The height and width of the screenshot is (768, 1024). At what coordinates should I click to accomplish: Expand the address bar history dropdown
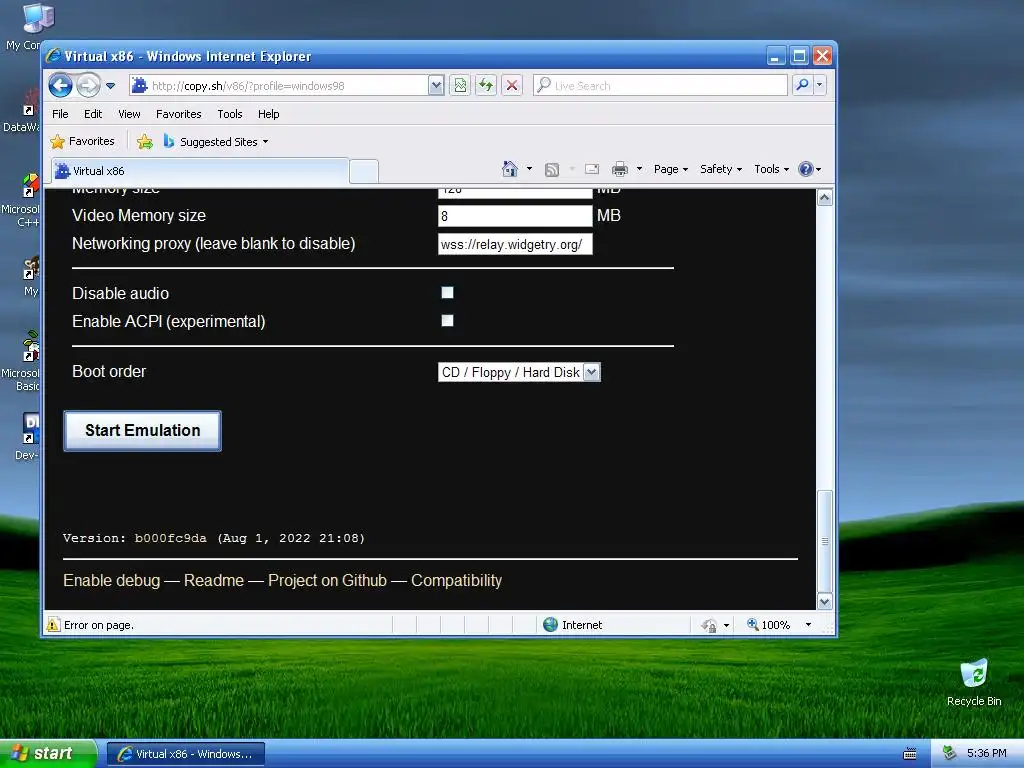point(436,86)
